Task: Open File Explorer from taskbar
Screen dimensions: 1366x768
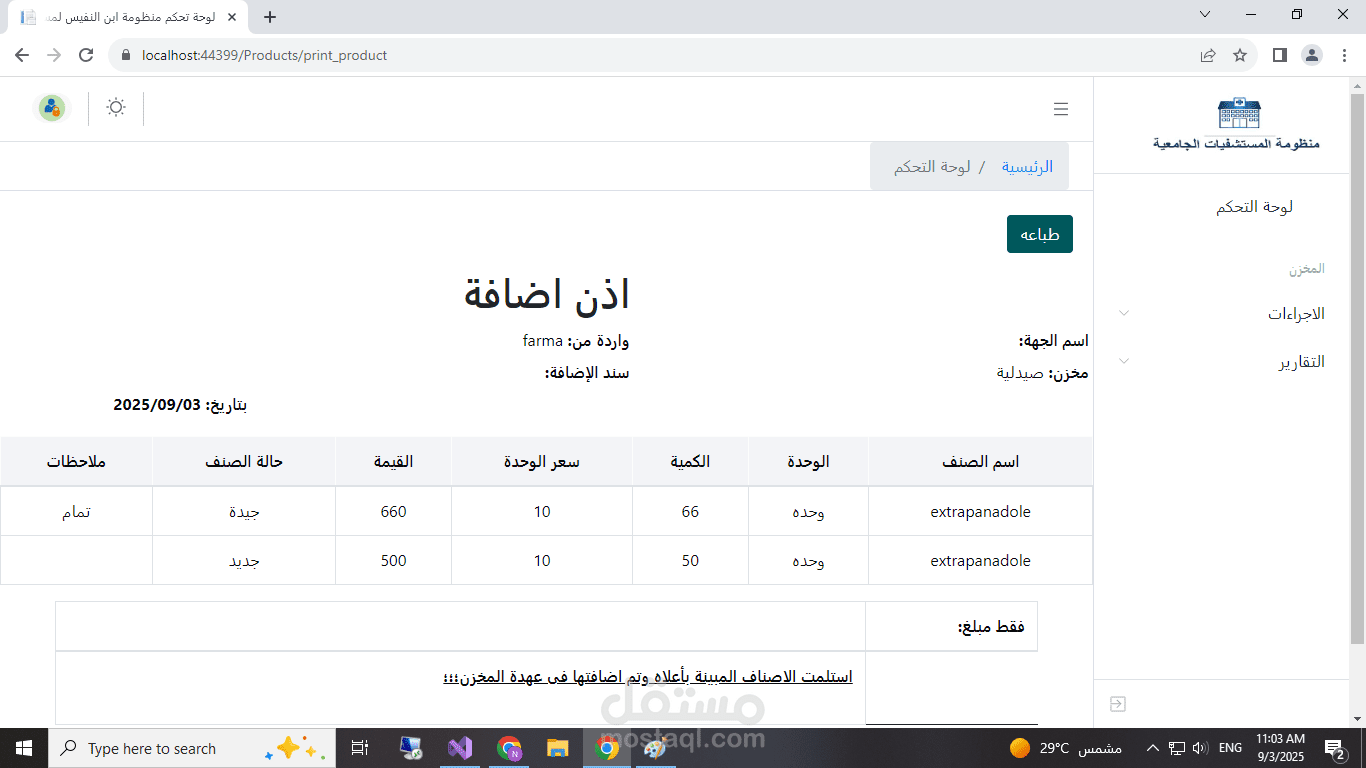Action: point(557,748)
